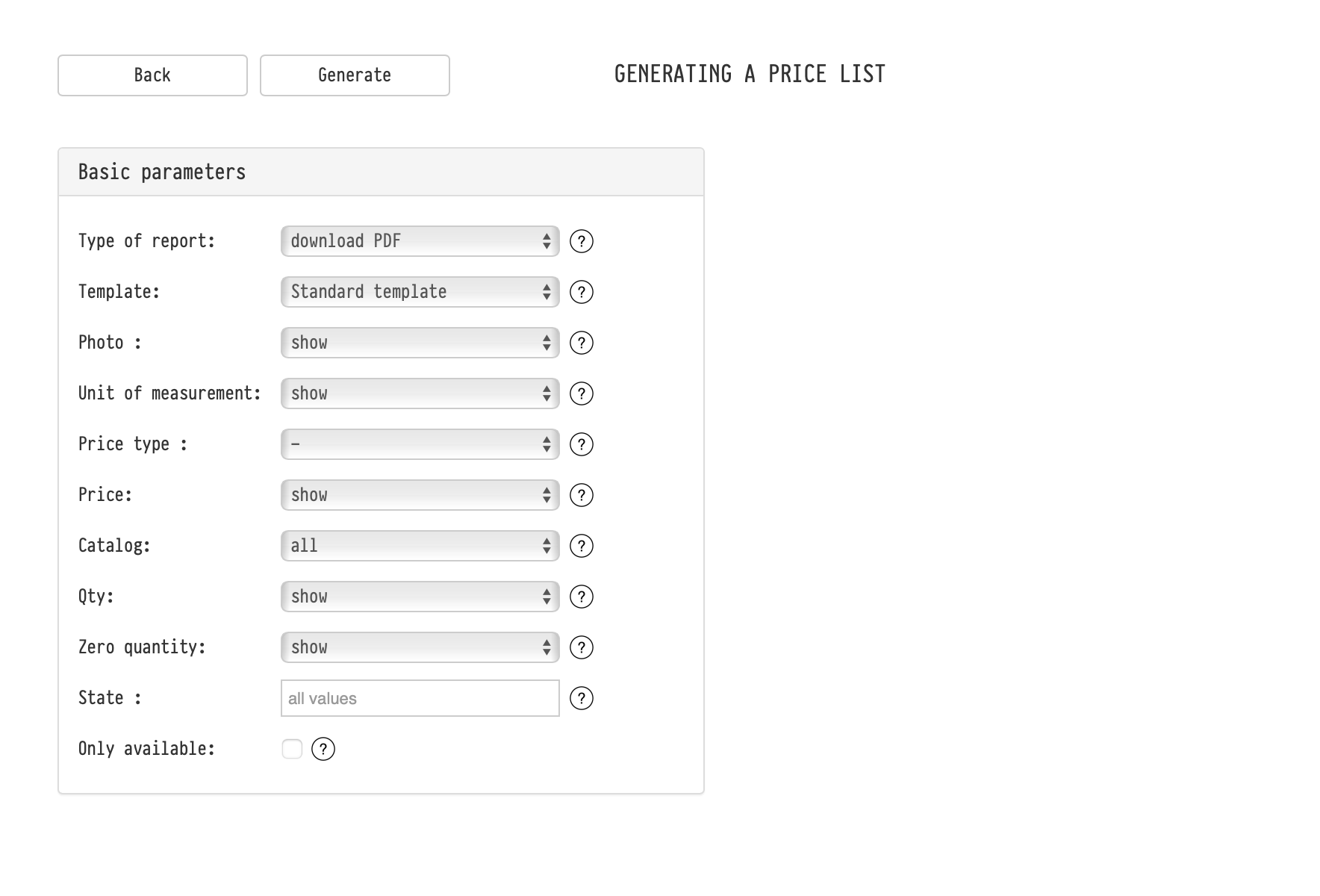Viewport: 1320px width, 896px height.
Task: Show help for State field
Action: [x=582, y=698]
